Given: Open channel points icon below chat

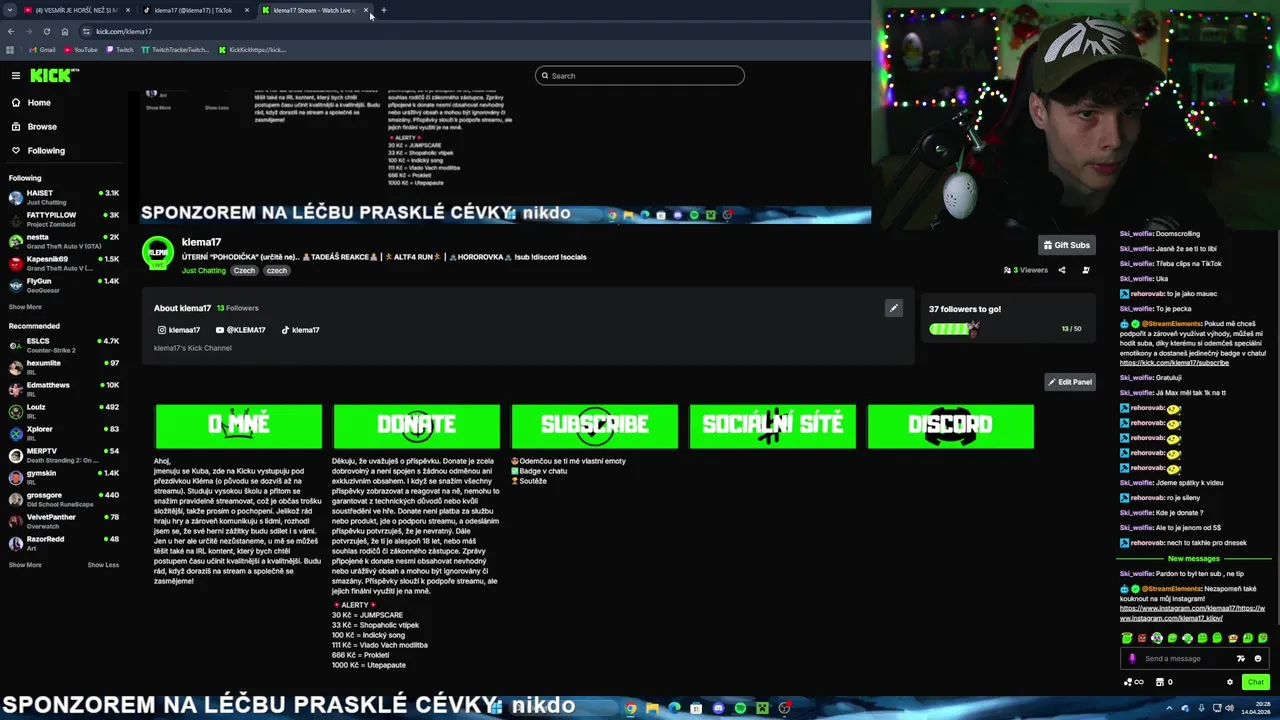Looking at the screenshot, I should [x=1134, y=682].
